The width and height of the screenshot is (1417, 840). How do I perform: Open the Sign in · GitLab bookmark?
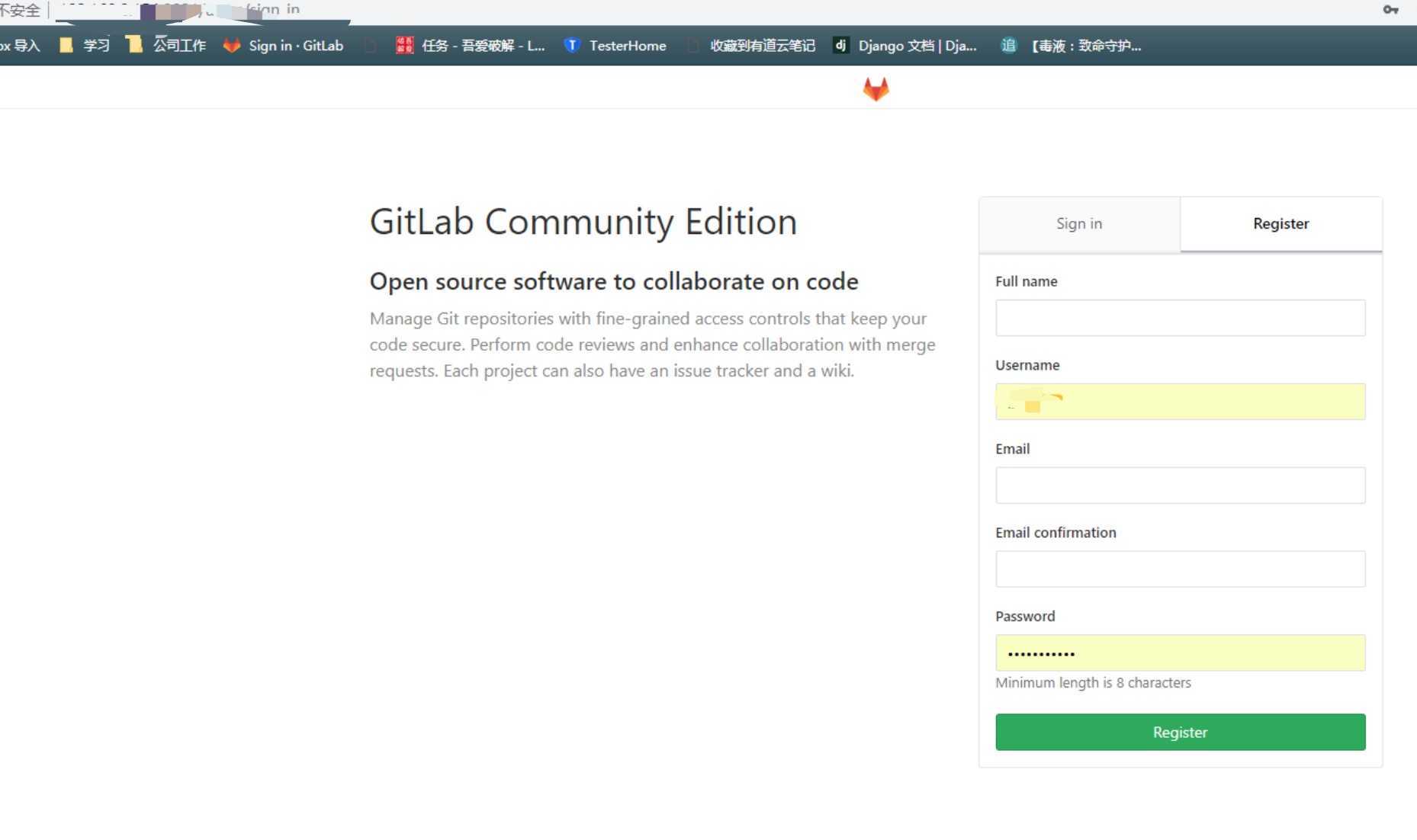pyautogui.click(x=283, y=46)
